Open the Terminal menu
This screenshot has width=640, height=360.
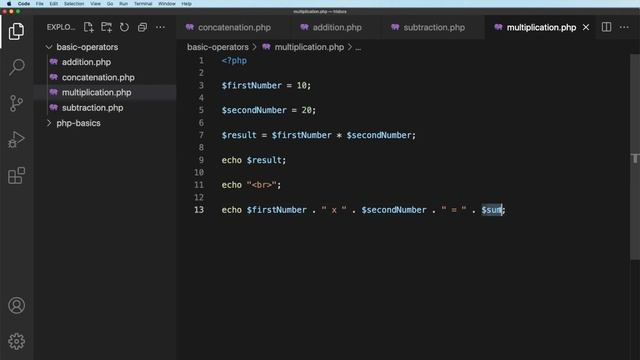pyautogui.click(x=143, y=4)
